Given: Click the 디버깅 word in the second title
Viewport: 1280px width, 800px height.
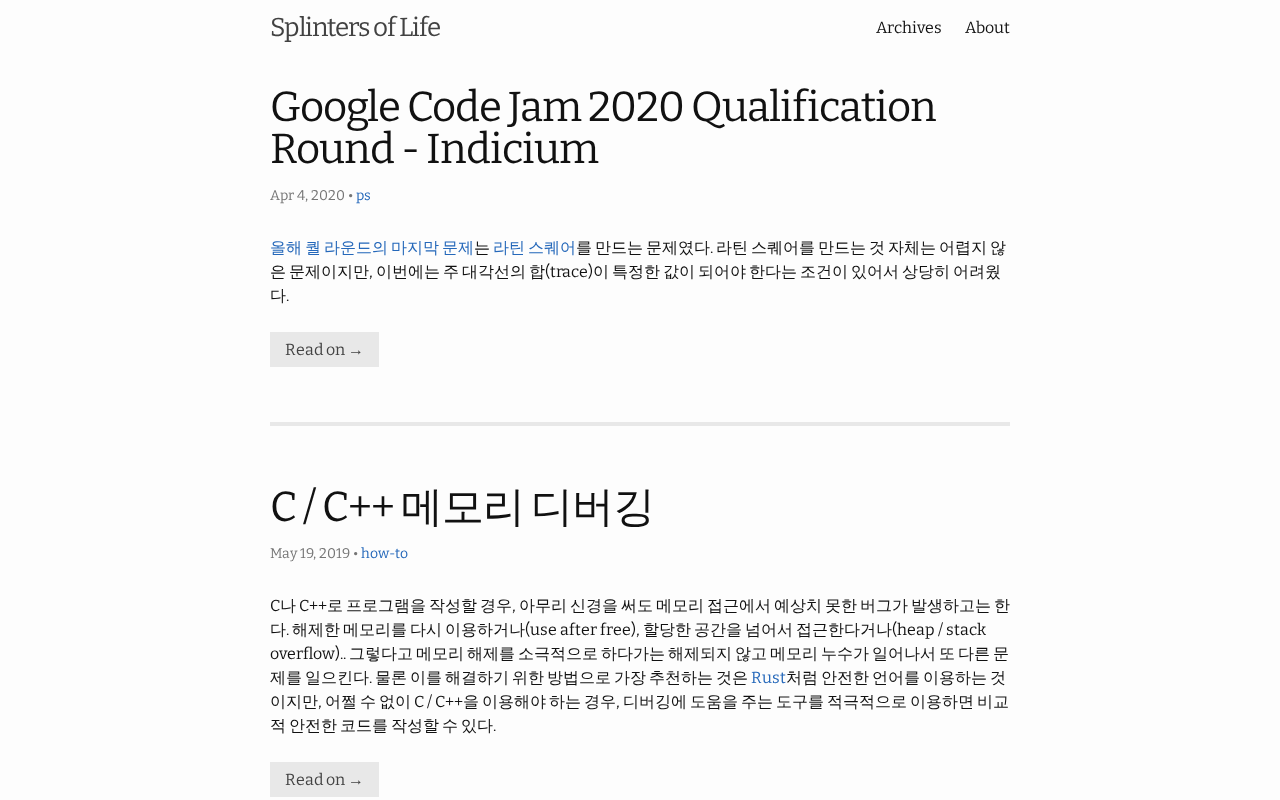Looking at the screenshot, I should coord(591,506).
